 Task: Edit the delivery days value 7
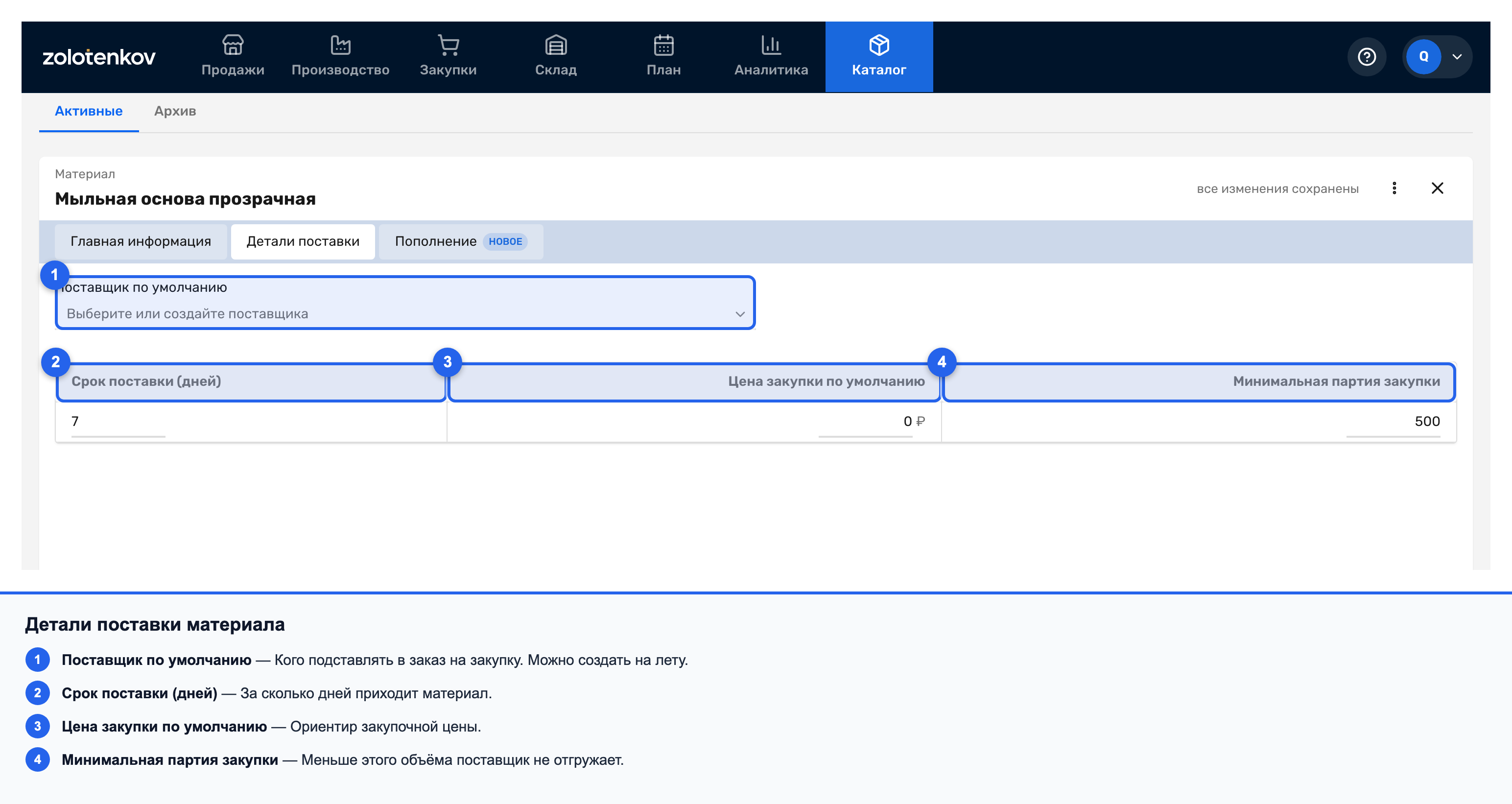coord(118,422)
